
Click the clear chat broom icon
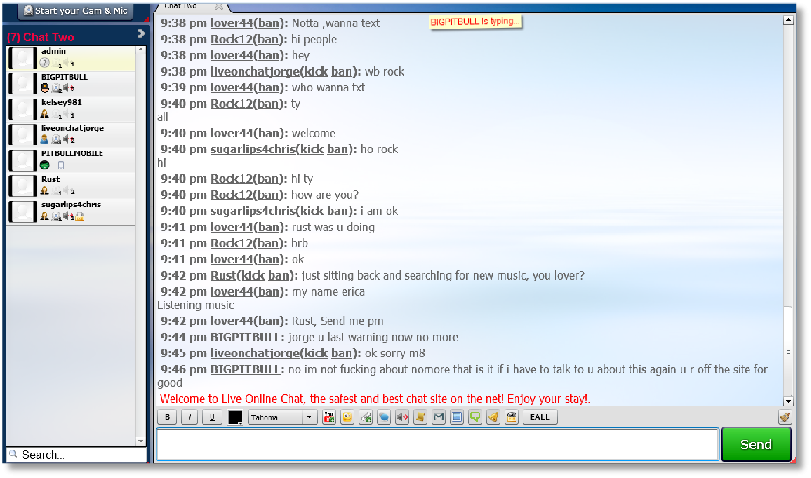point(785,417)
